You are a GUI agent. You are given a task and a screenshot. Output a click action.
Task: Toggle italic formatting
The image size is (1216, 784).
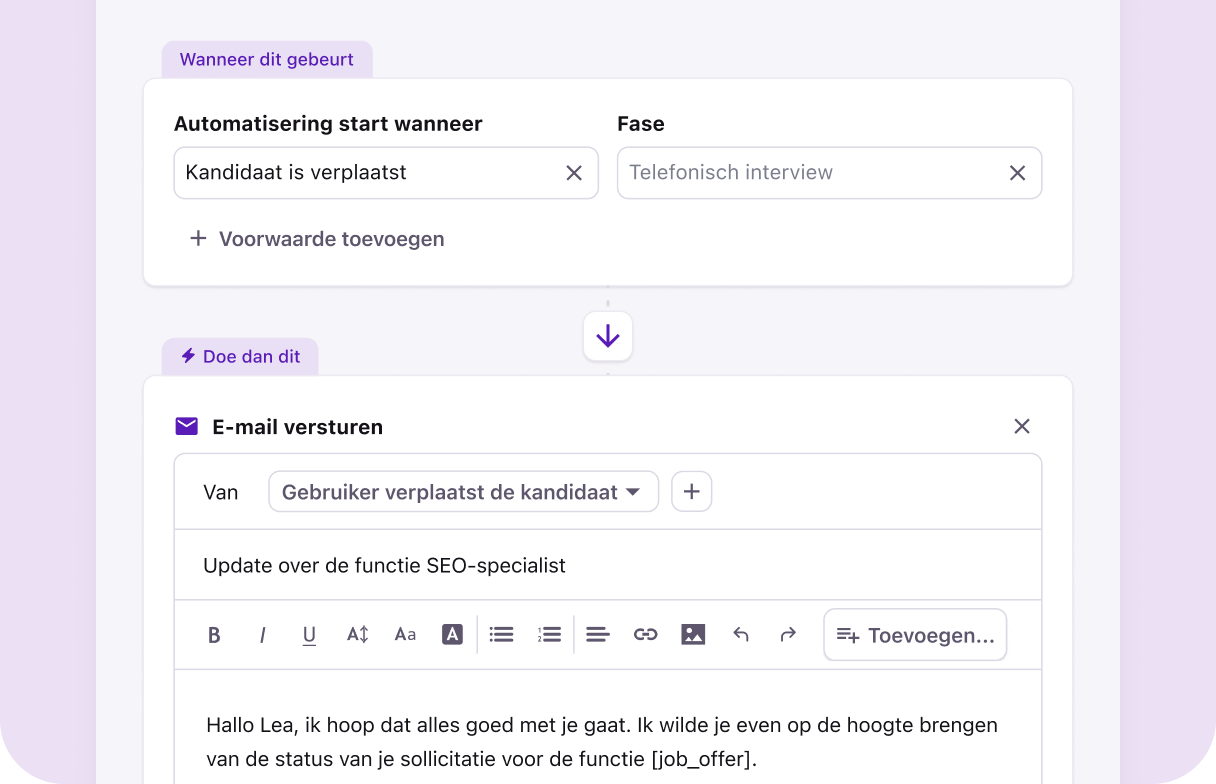pyautogui.click(x=262, y=634)
